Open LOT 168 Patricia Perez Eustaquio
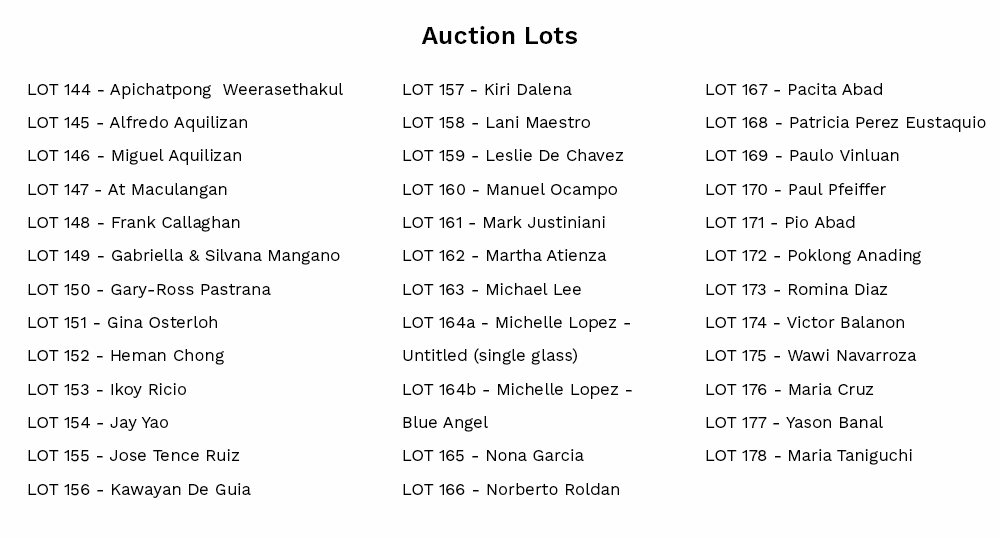The height and width of the screenshot is (538, 1000). tap(846, 123)
